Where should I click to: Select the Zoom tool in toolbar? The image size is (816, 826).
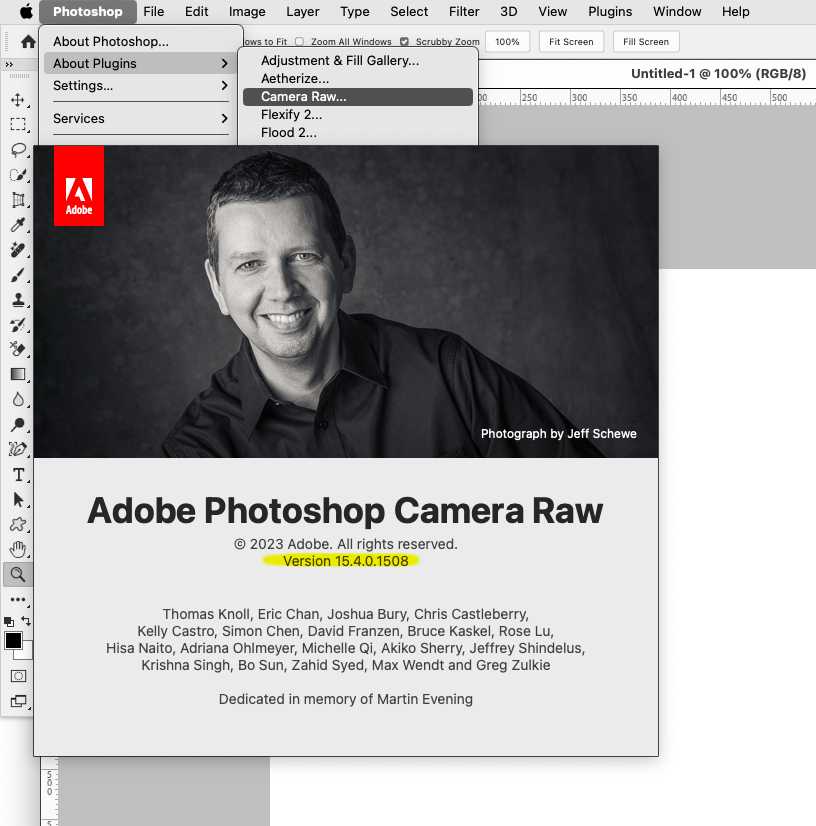(18, 574)
